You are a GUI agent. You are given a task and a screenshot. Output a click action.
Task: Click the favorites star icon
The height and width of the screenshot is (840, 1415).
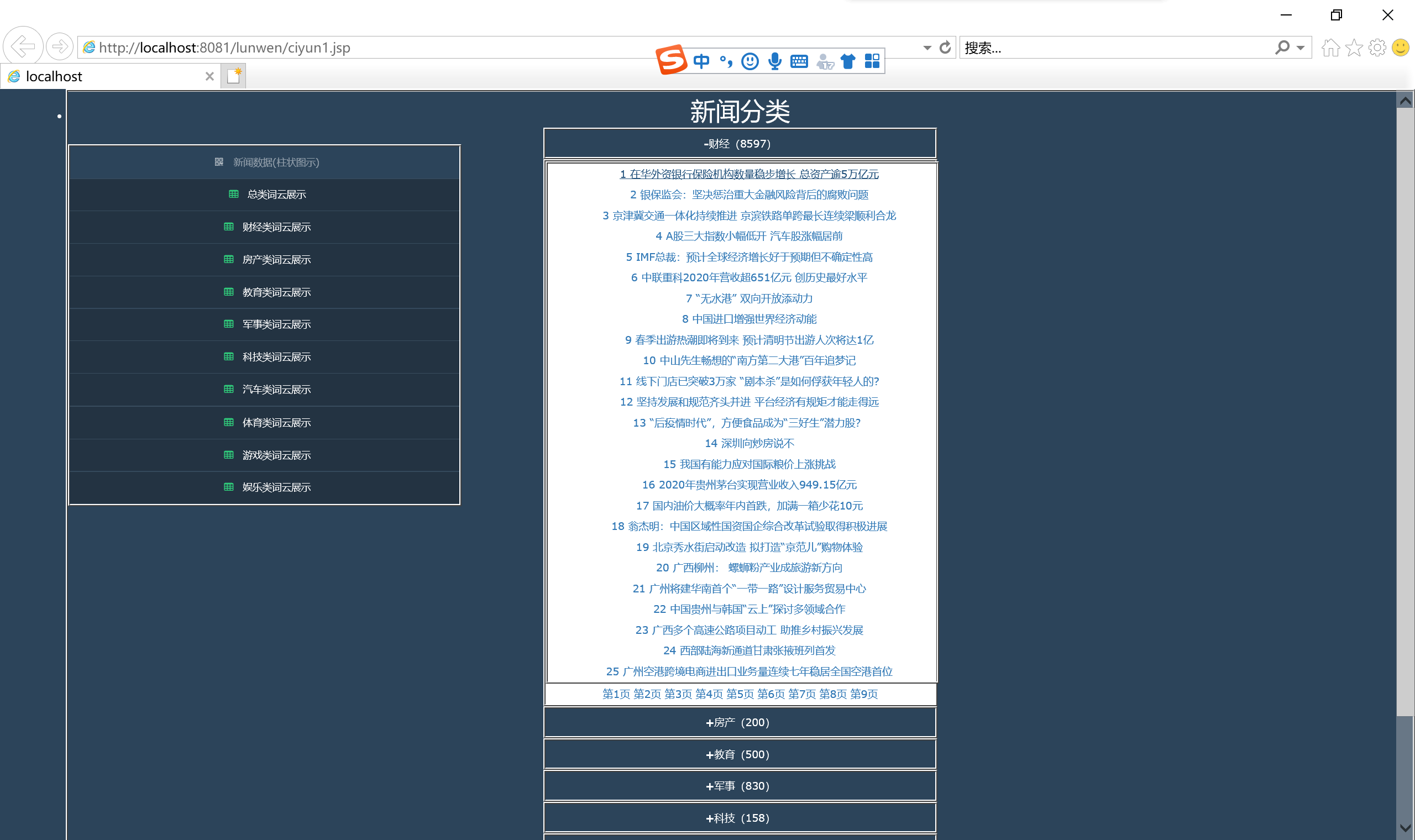tap(1354, 48)
